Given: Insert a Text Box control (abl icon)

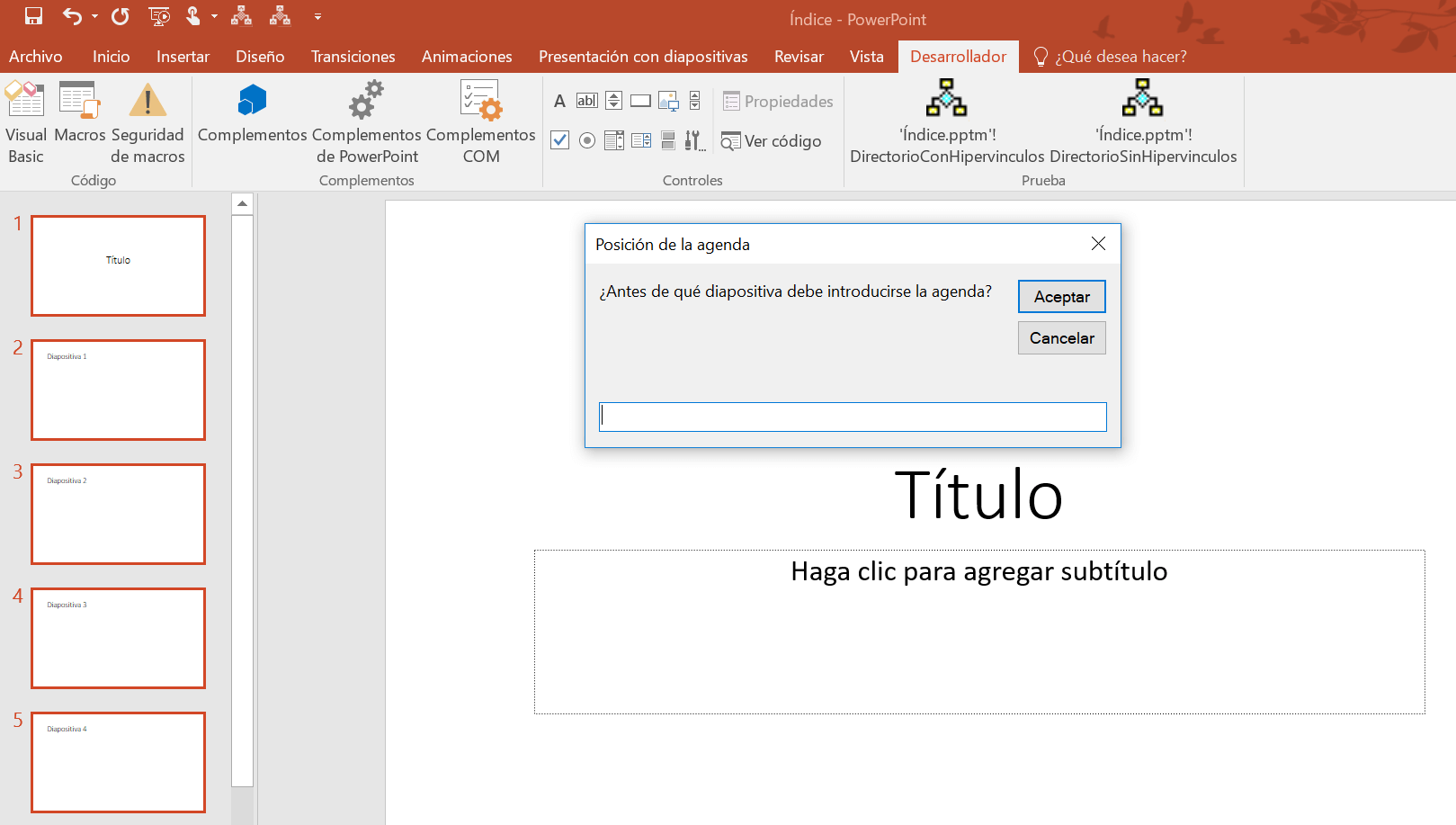Looking at the screenshot, I should click(587, 101).
